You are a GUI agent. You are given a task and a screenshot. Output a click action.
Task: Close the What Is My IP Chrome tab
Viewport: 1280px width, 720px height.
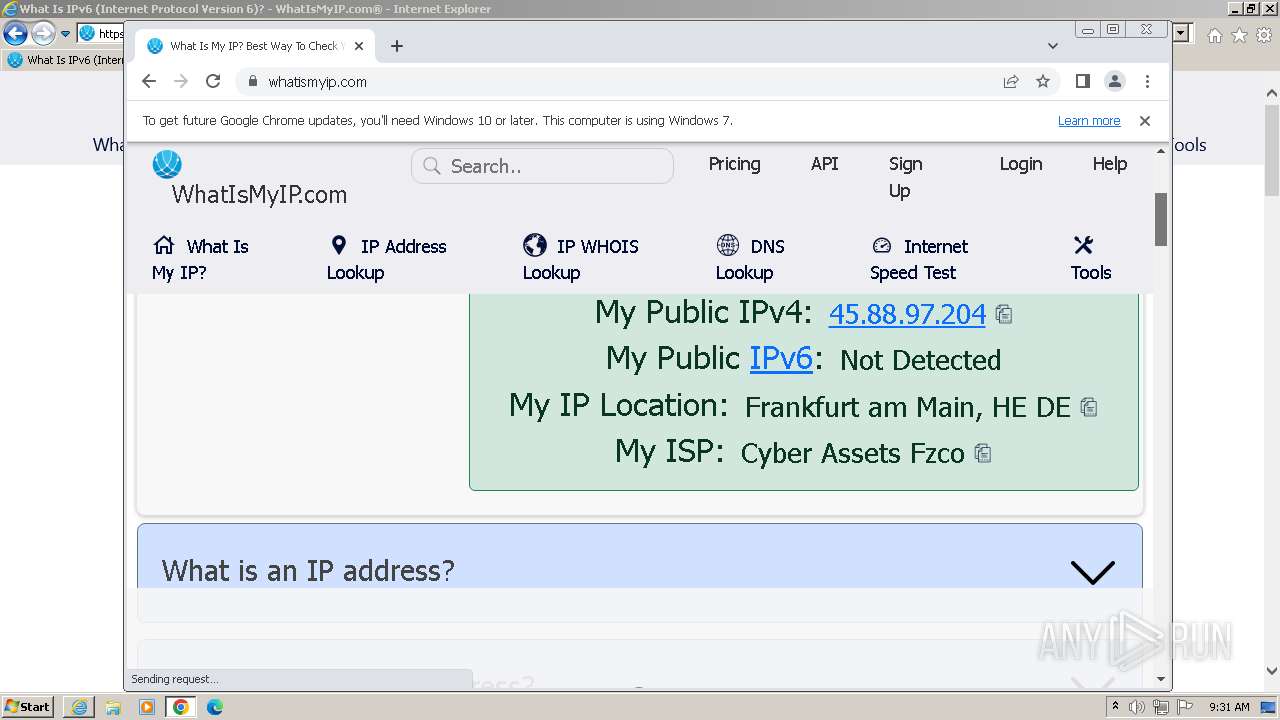(359, 46)
